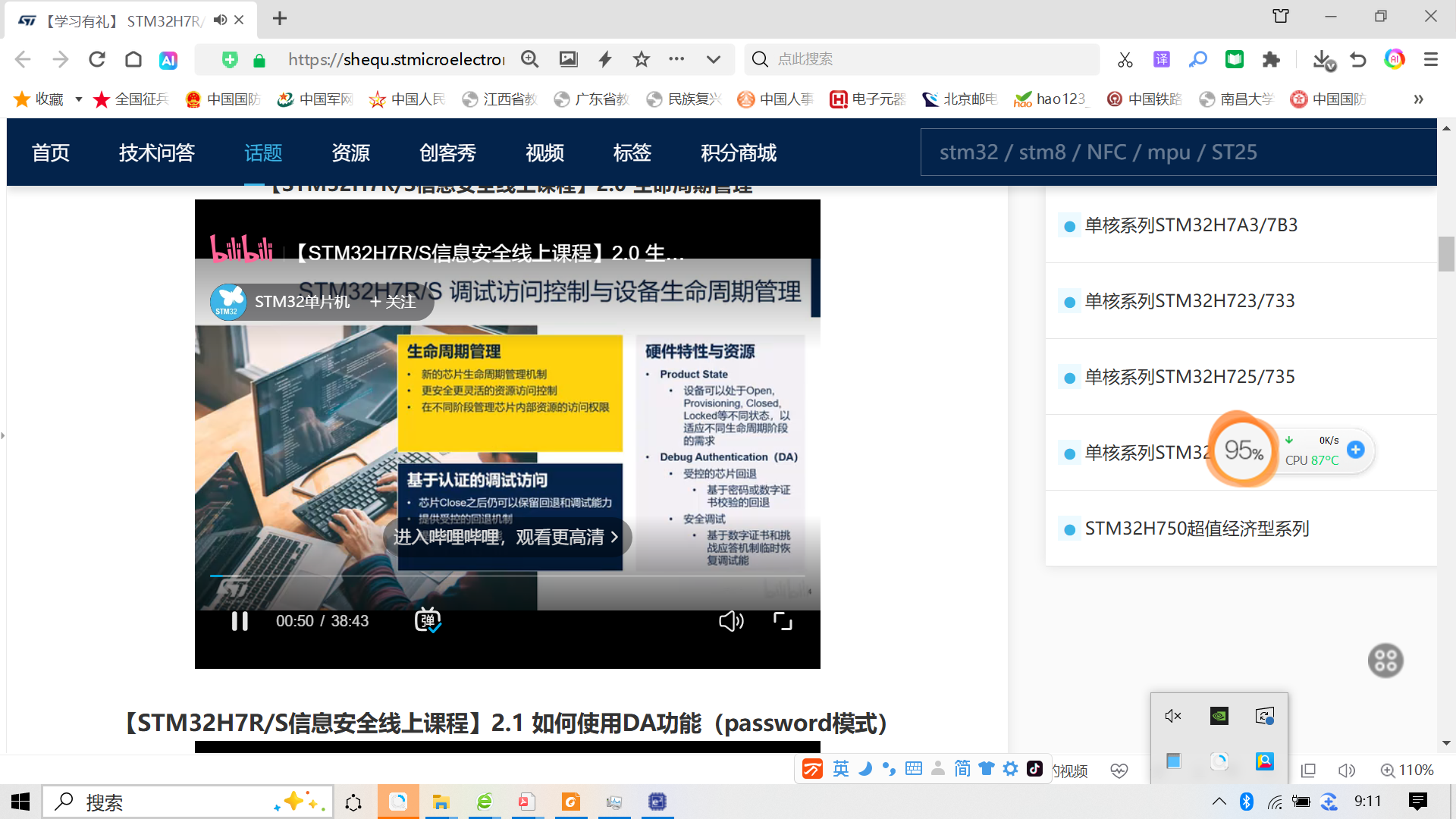This screenshot has height=819, width=1456.
Task: Toggle the 英 input language in IME bar
Action: point(841,769)
